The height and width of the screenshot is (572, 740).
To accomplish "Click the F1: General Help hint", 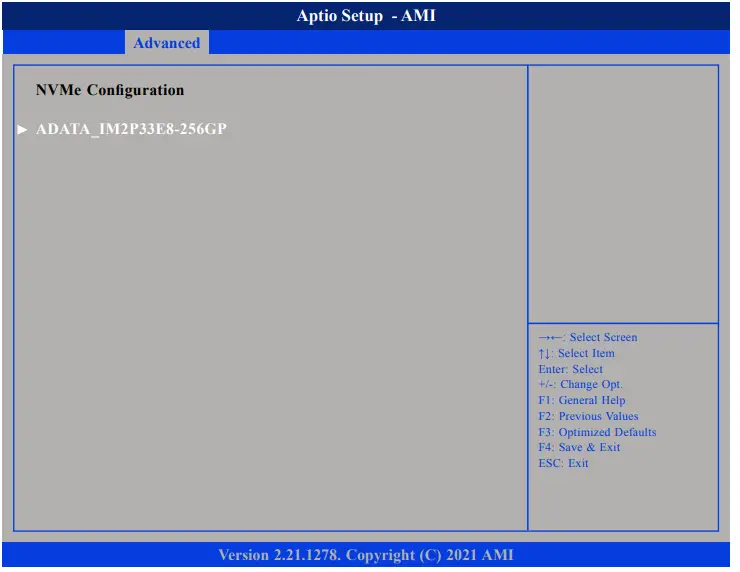I will [x=581, y=400].
